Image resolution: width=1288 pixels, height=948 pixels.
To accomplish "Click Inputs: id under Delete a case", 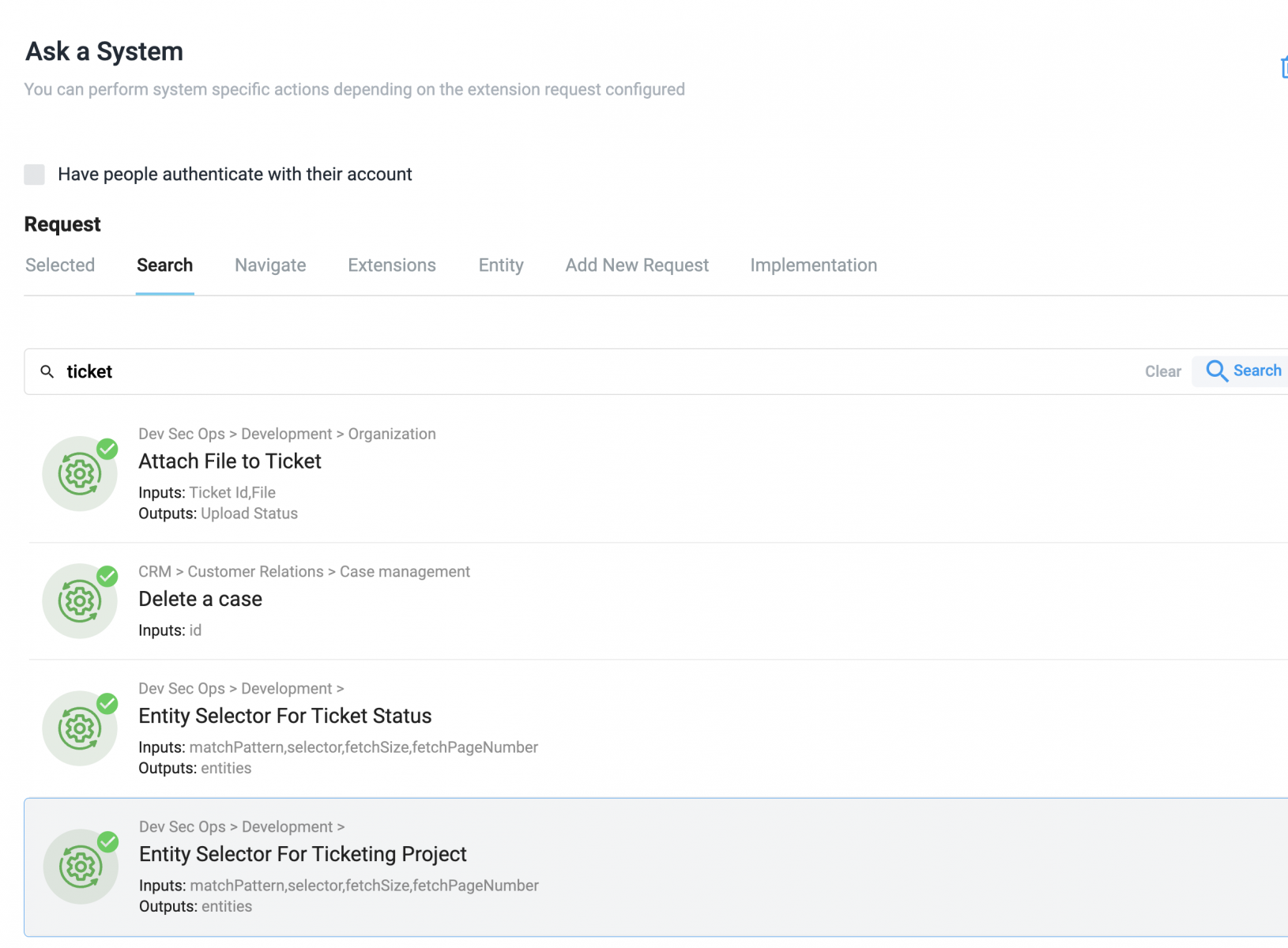I will point(170,630).
